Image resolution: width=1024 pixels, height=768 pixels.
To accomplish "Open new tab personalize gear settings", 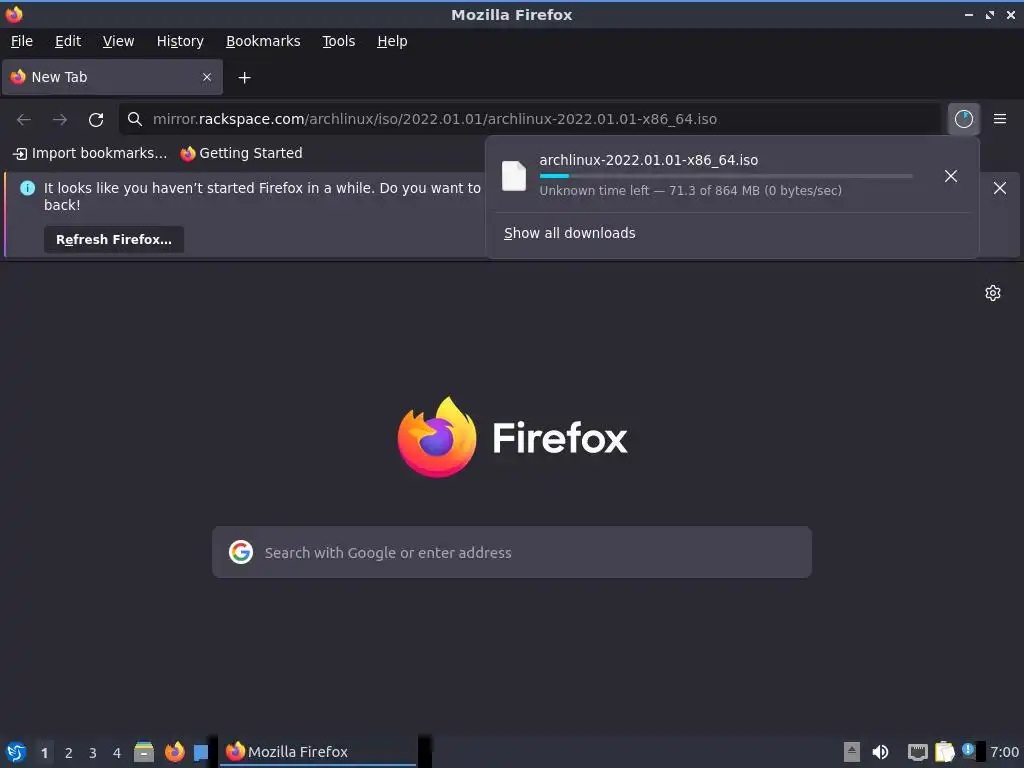I will coord(993,293).
